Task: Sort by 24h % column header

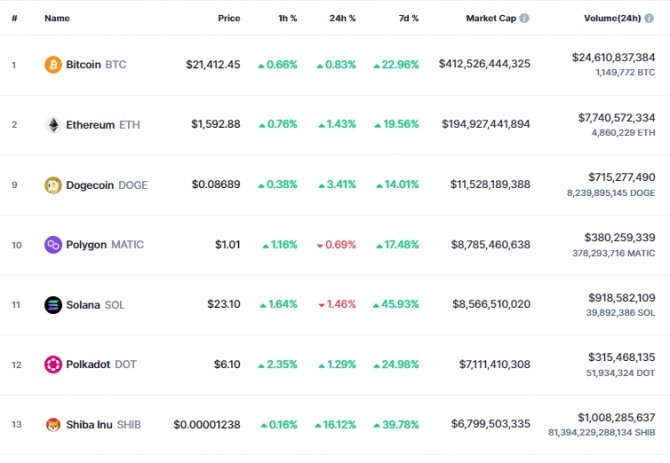Action: 342,18
